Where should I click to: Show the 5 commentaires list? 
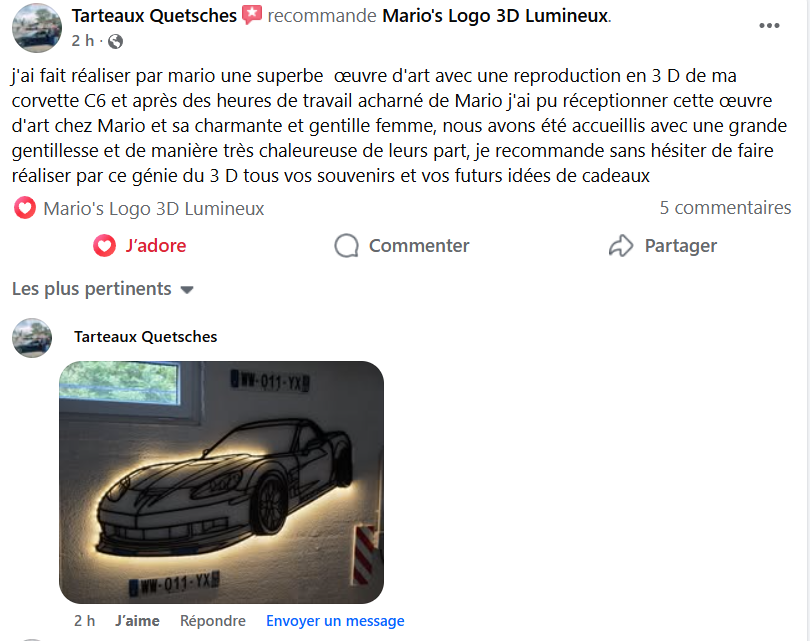(725, 208)
